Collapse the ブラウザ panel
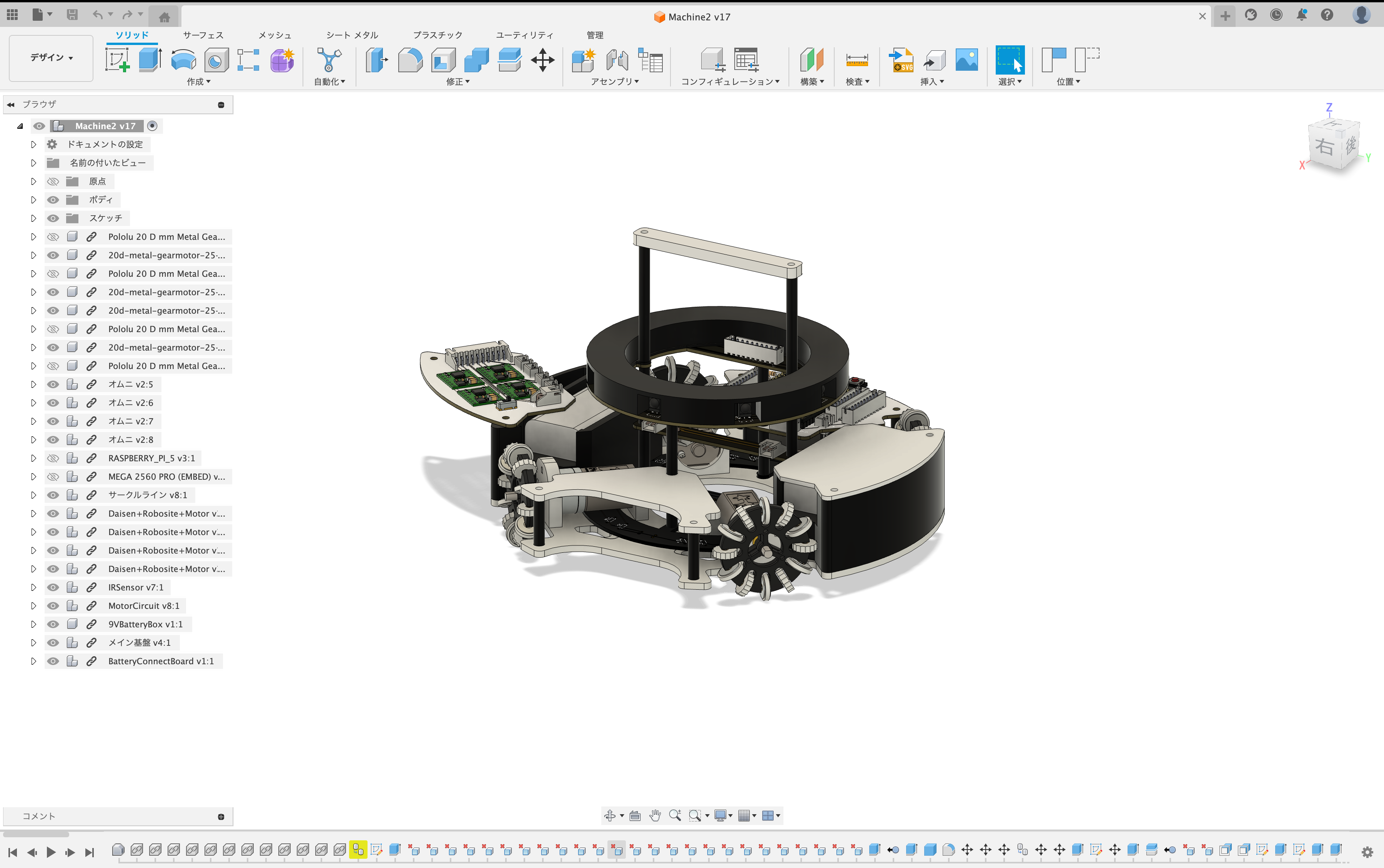The width and height of the screenshot is (1384, 868). [10, 105]
